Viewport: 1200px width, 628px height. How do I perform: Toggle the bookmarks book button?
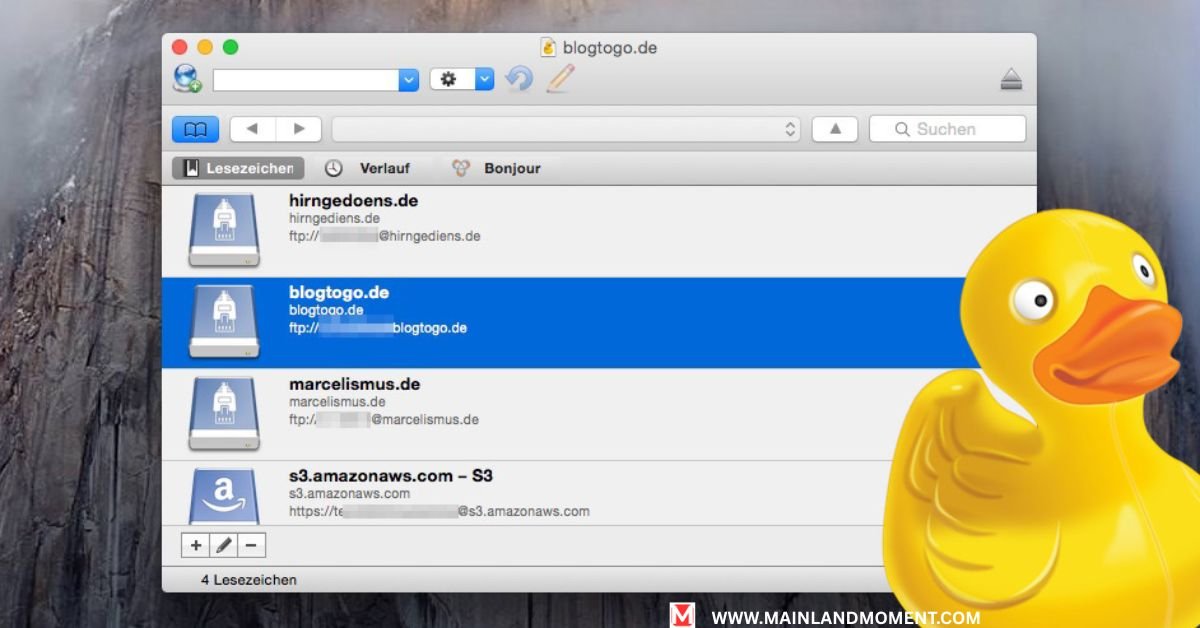196,129
